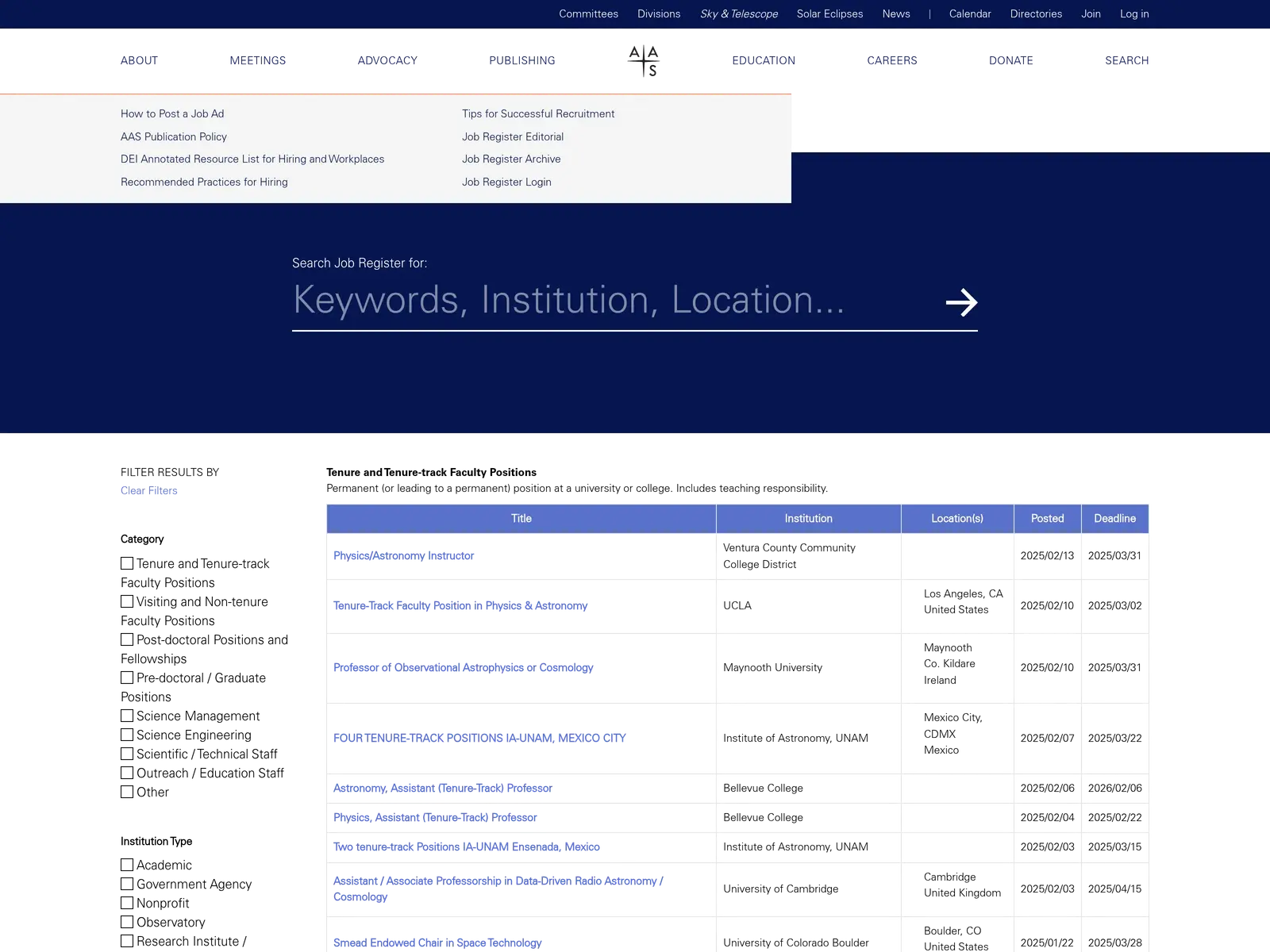Go to the Donate page
Viewport: 1270px width, 952px height.
pos(1011,60)
